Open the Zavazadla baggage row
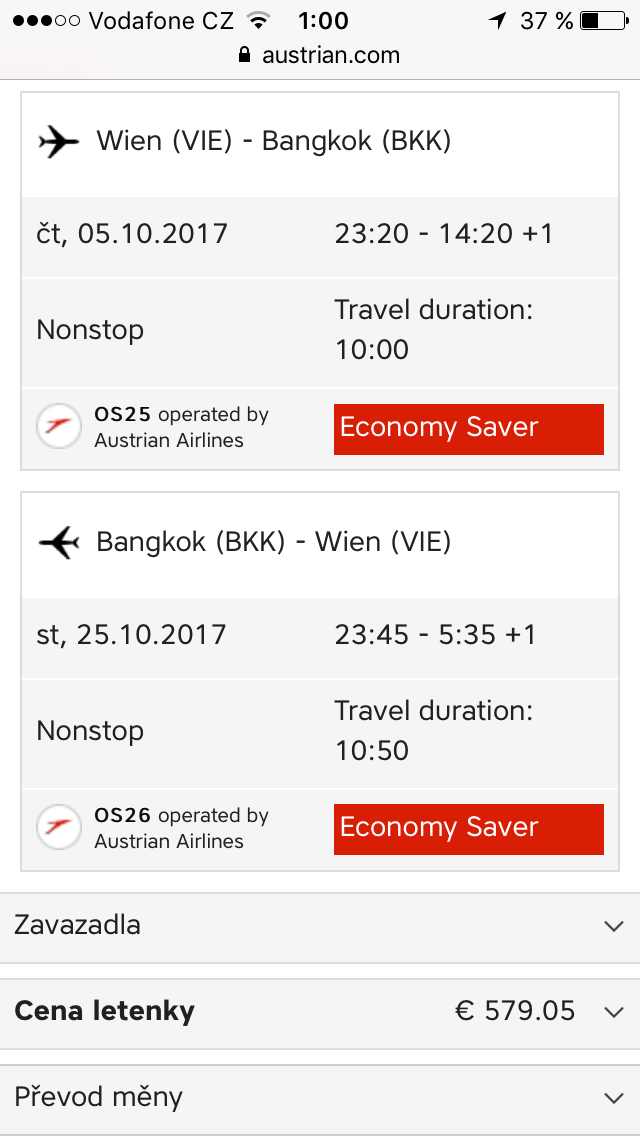The image size is (640, 1136). click(x=320, y=927)
